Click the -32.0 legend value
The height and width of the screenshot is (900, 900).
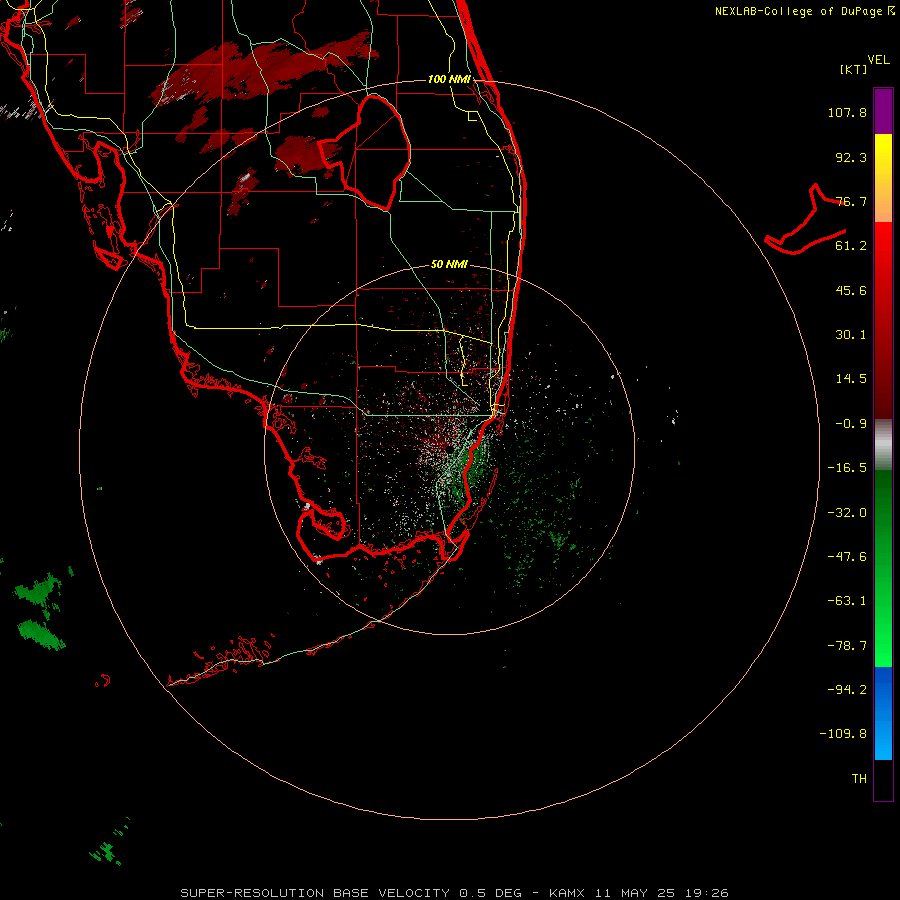click(847, 513)
